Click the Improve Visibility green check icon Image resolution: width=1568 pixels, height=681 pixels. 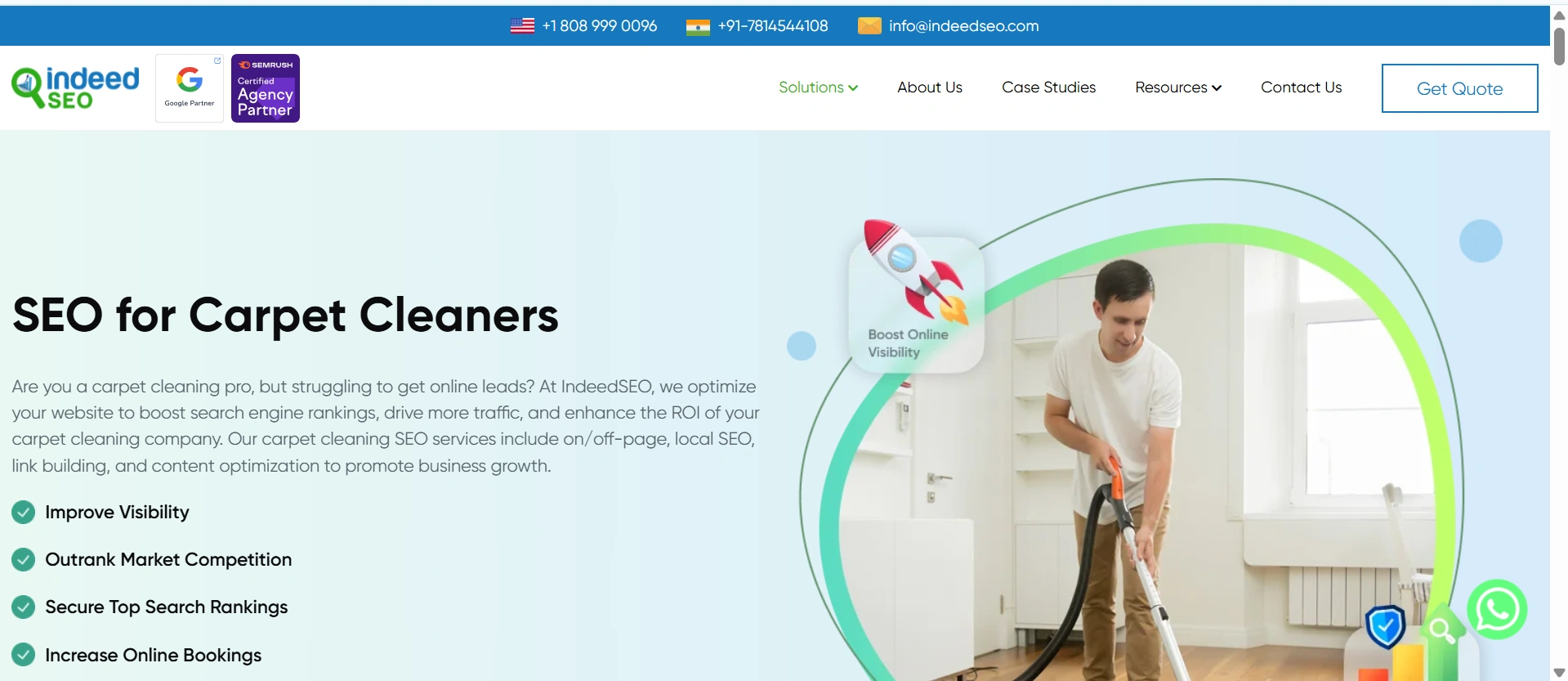[x=24, y=513]
